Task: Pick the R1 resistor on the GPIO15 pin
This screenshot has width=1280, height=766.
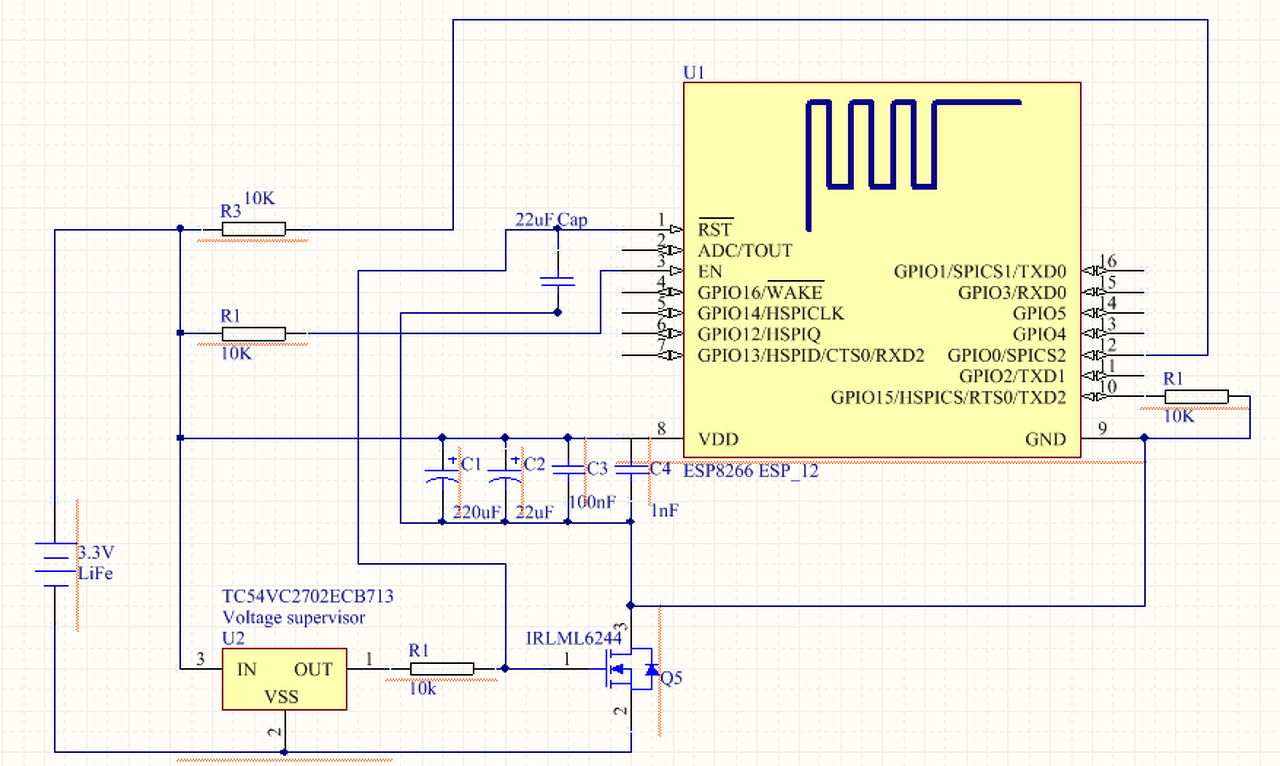Action: (x=1197, y=397)
